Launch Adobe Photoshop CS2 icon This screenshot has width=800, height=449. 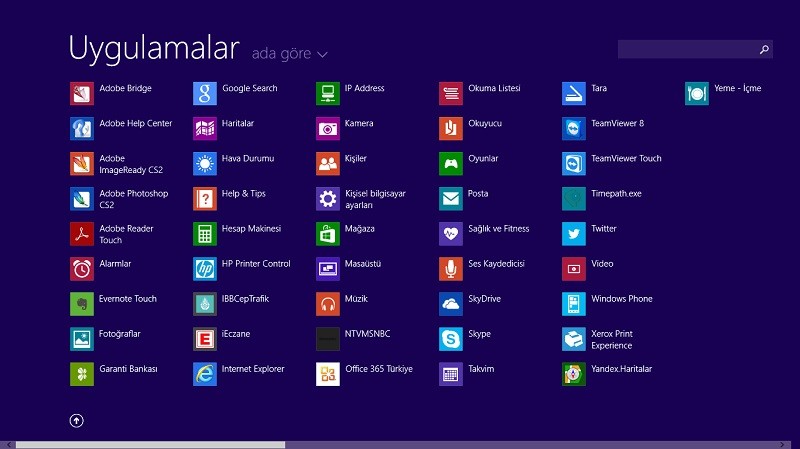[82, 199]
